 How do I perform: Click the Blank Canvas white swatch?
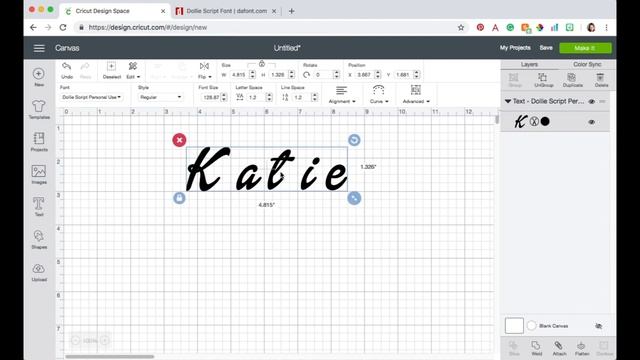tap(514, 326)
